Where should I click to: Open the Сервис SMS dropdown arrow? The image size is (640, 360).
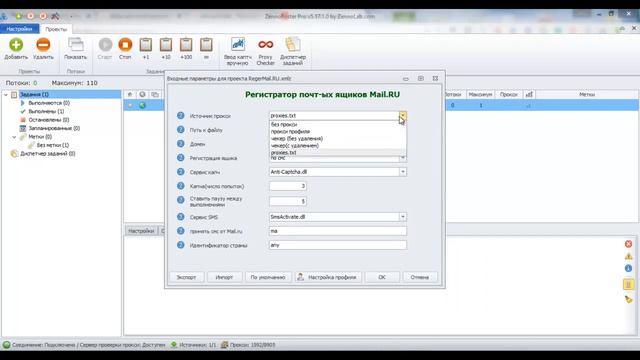click(x=402, y=217)
